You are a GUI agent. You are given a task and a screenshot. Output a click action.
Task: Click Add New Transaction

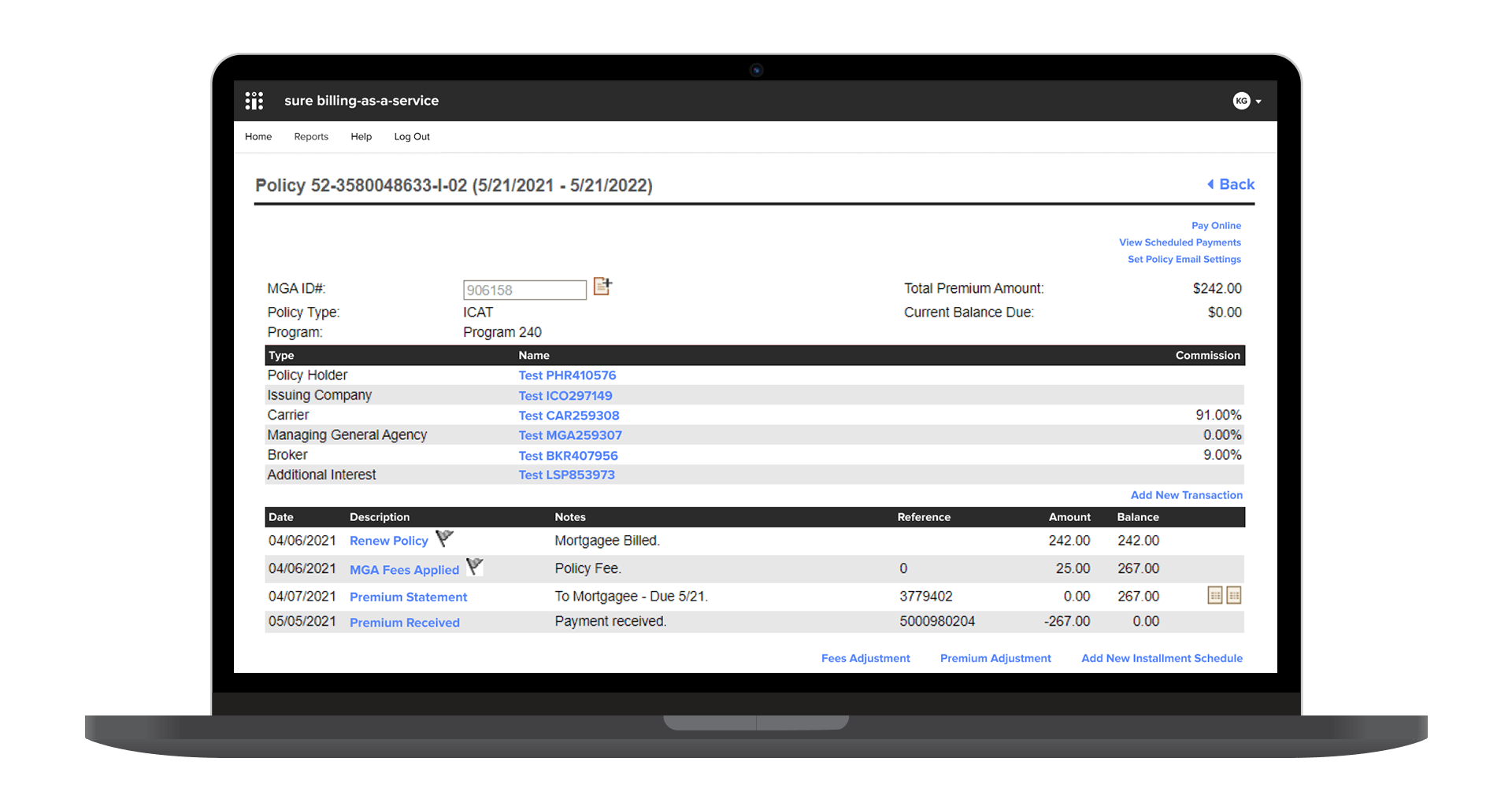[x=1187, y=495]
